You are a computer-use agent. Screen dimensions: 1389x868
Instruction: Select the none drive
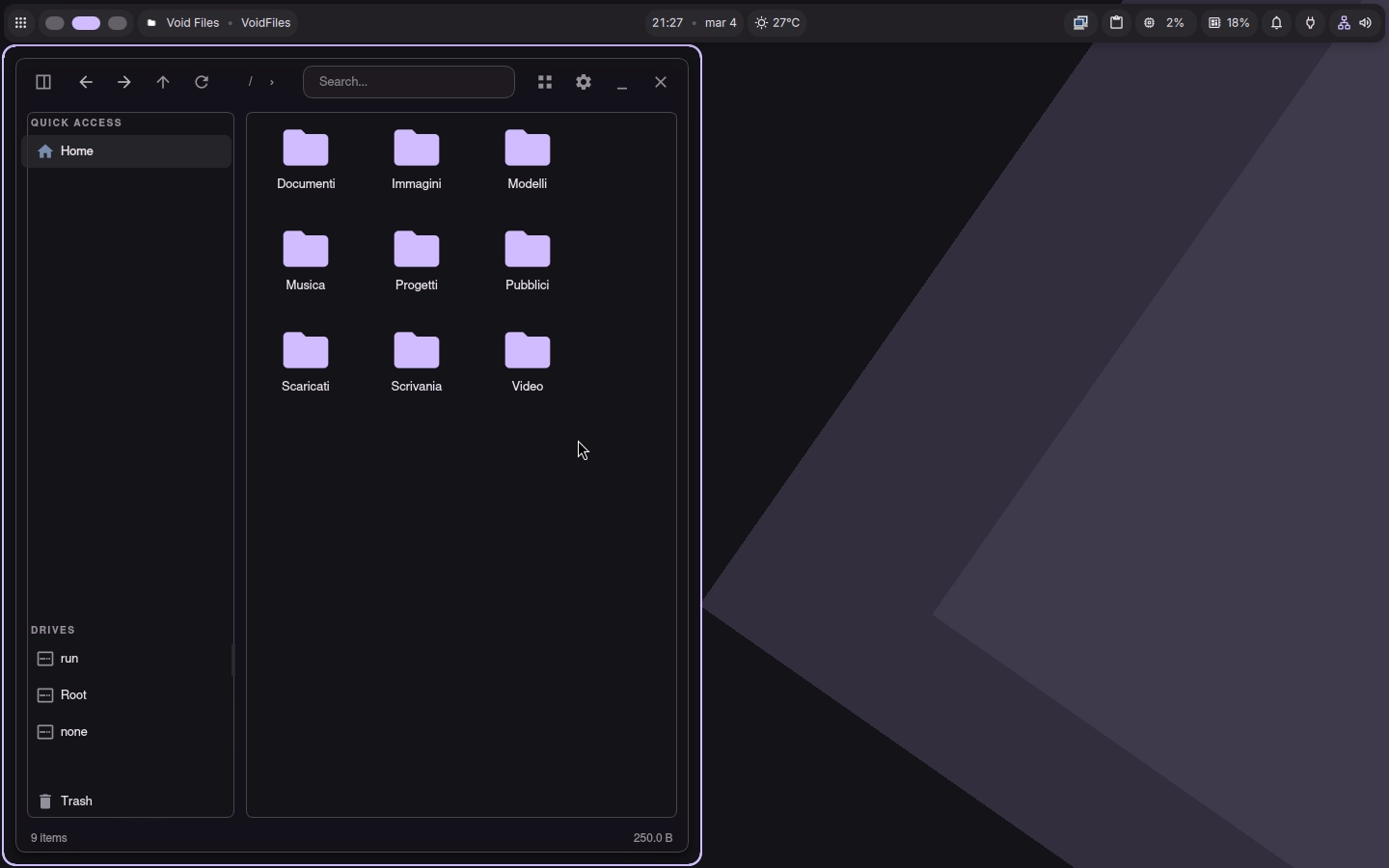point(127,733)
